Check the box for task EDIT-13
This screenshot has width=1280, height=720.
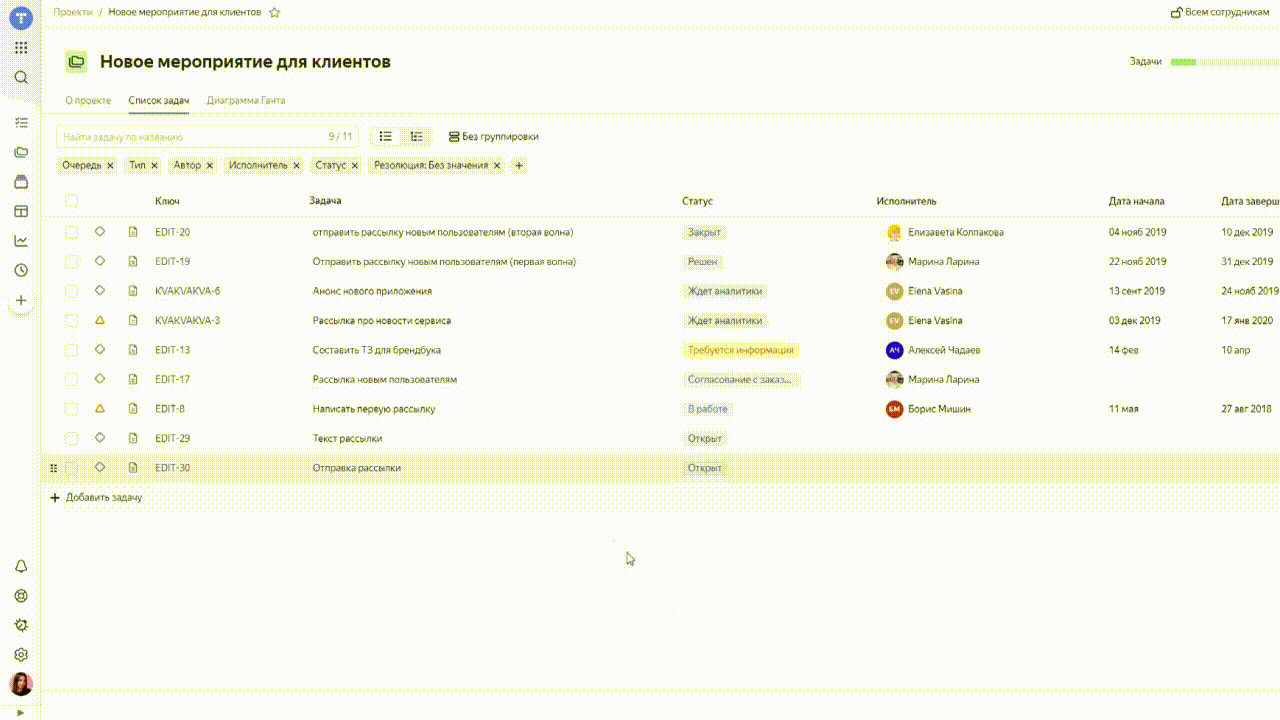pos(71,350)
